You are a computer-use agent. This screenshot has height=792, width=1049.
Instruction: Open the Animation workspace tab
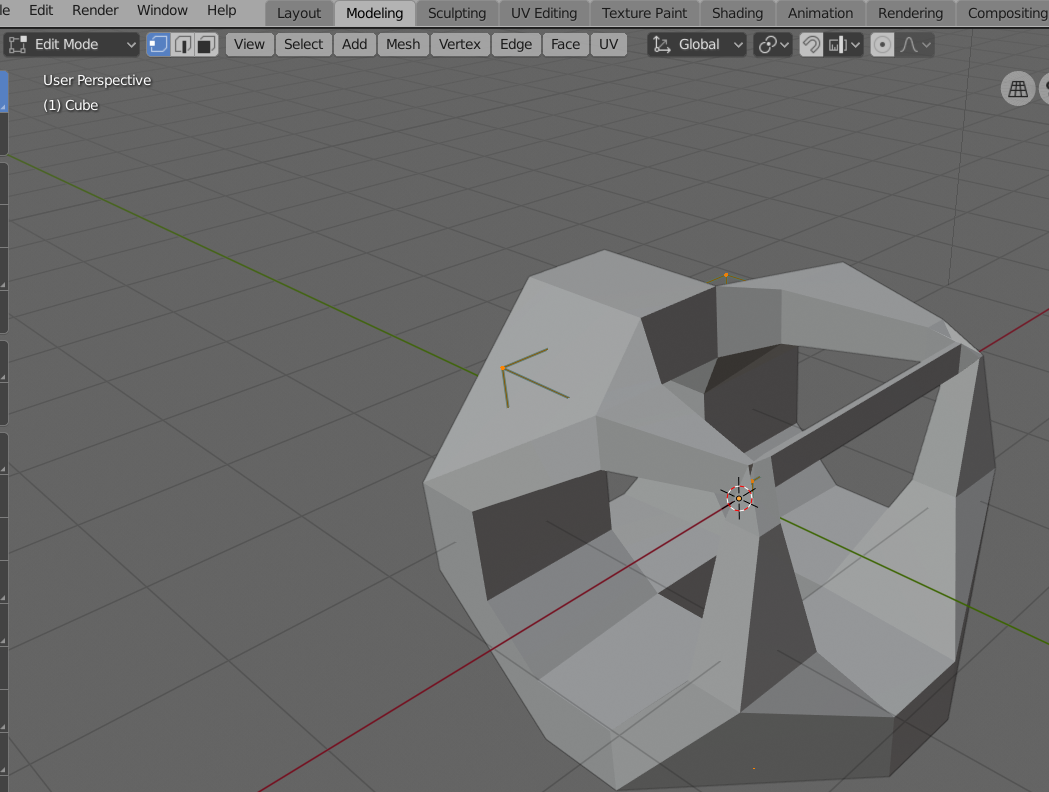coord(820,13)
